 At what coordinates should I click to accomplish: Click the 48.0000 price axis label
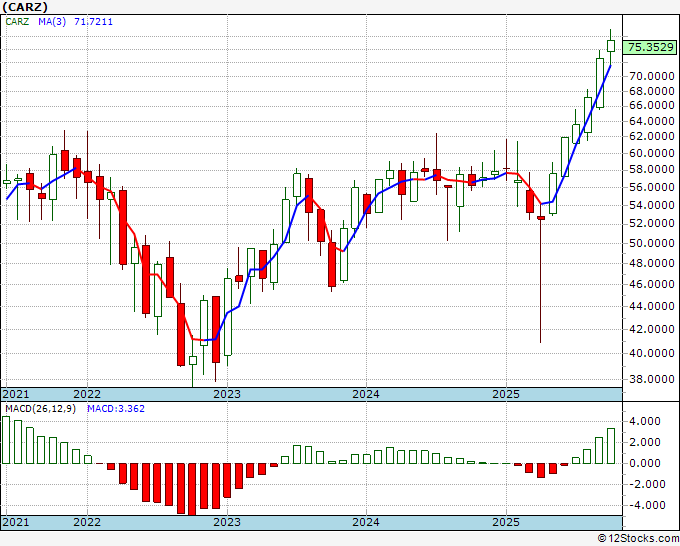click(651, 263)
